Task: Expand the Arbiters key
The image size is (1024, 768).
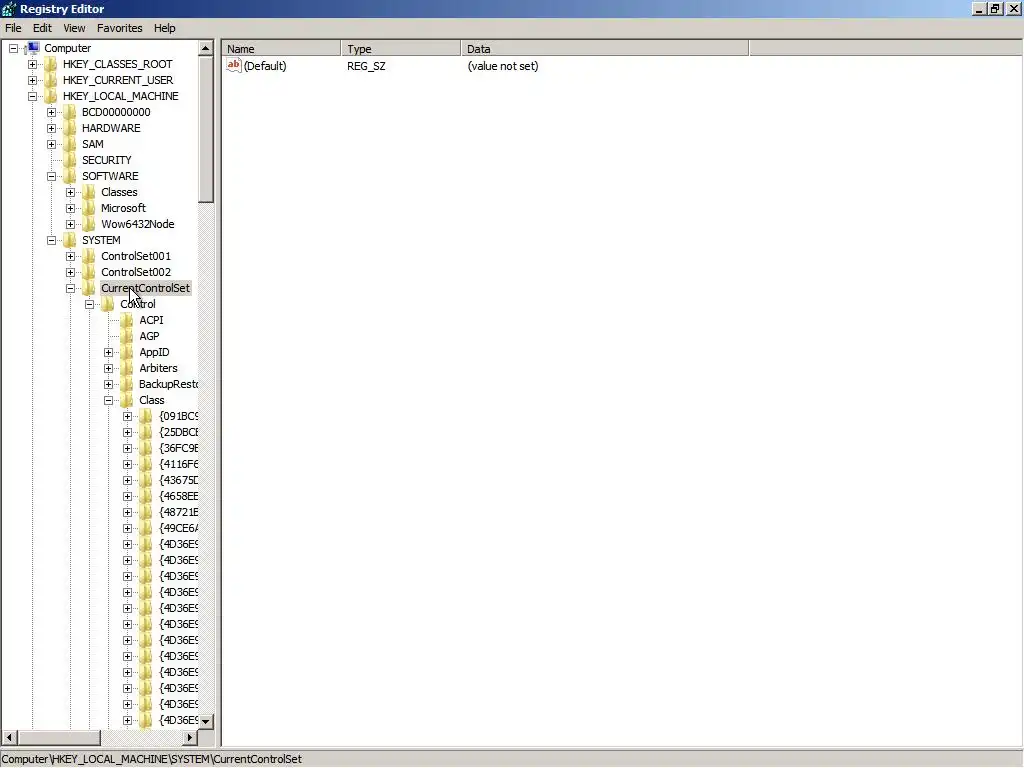Action: pos(108,368)
